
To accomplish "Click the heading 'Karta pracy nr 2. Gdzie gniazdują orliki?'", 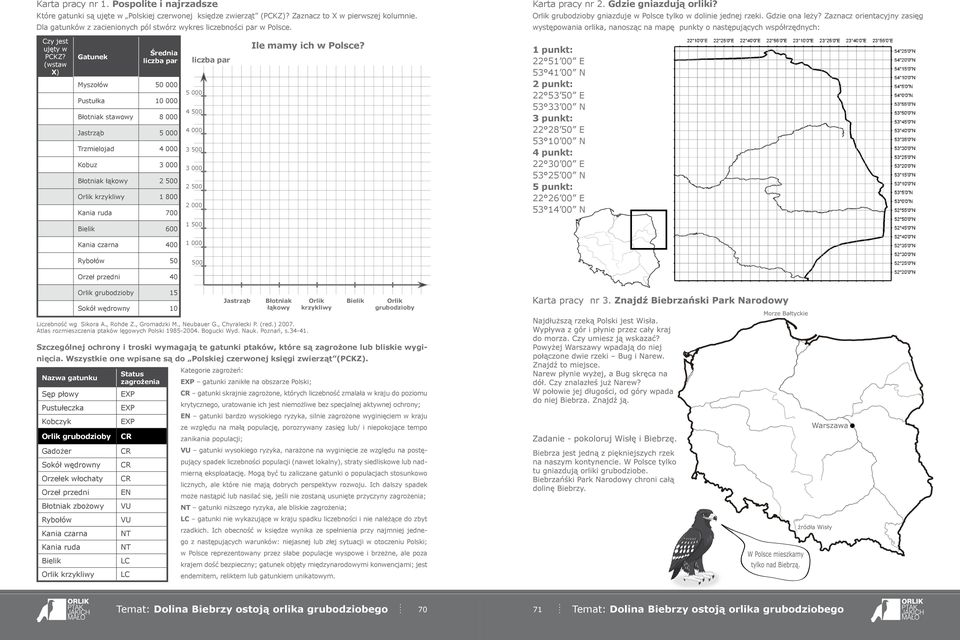I will point(624,4).
